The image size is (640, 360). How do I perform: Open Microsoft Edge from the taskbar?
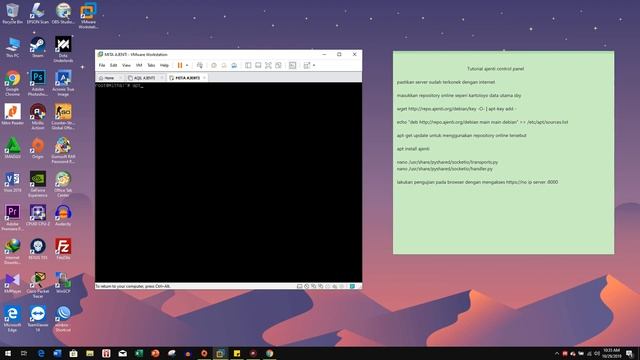point(41,353)
